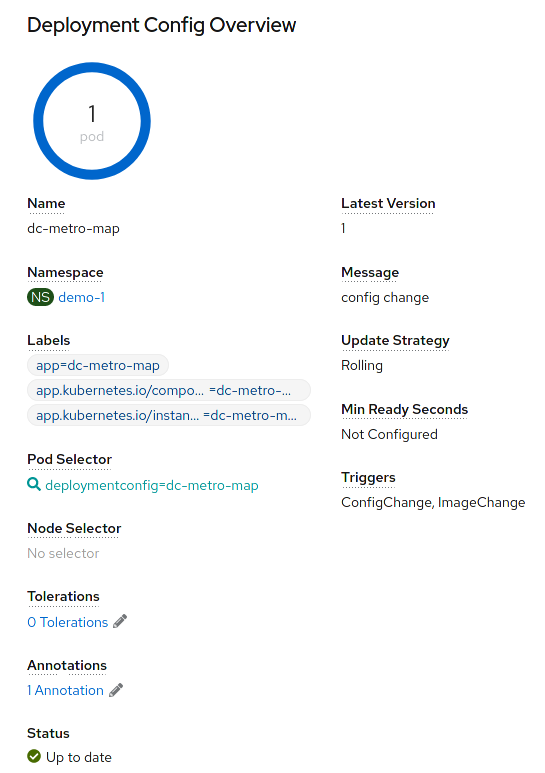Select the app=dc-metro-map label chip

98,365
